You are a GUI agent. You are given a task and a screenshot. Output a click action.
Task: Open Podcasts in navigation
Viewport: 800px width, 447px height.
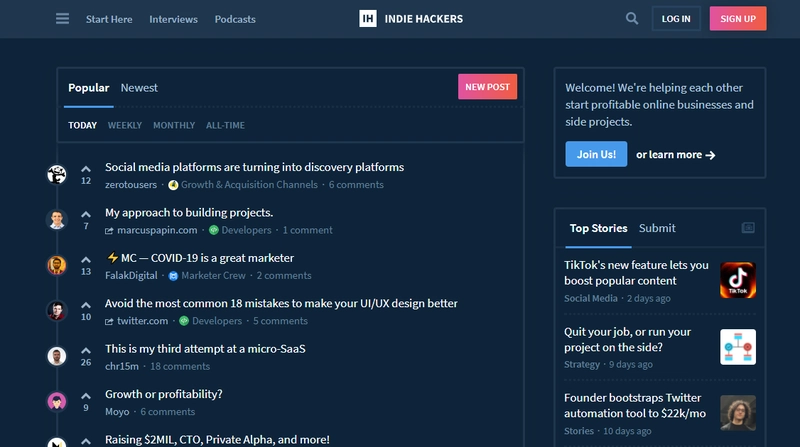(x=235, y=19)
